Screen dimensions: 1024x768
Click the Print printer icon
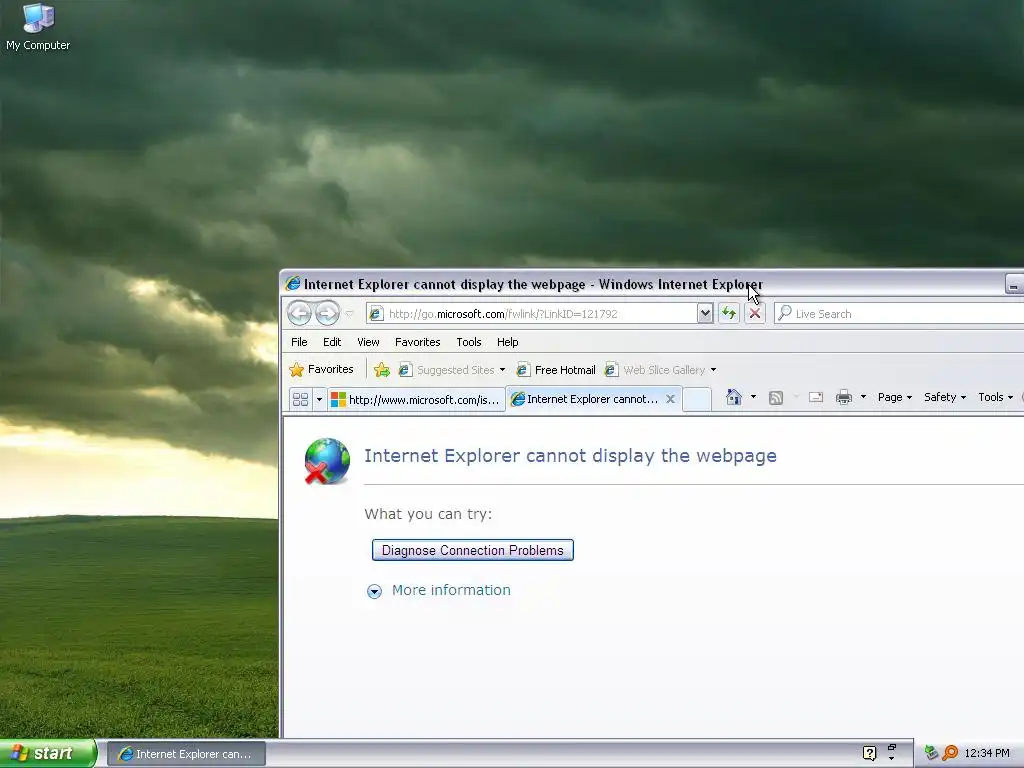point(844,397)
